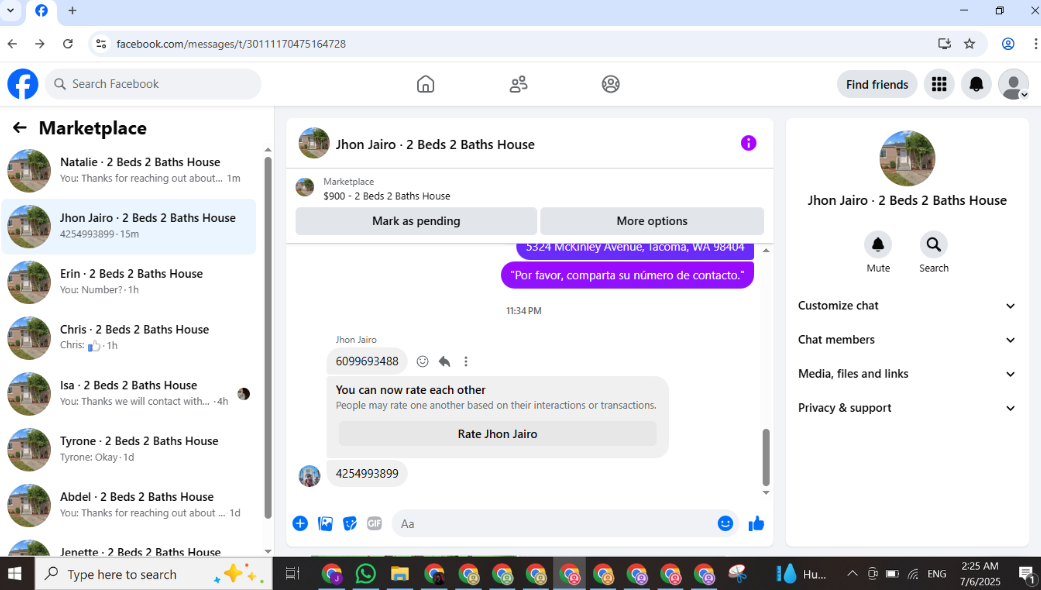This screenshot has height=590, width=1041.
Task: Open Chris conversation
Action: 129,338
